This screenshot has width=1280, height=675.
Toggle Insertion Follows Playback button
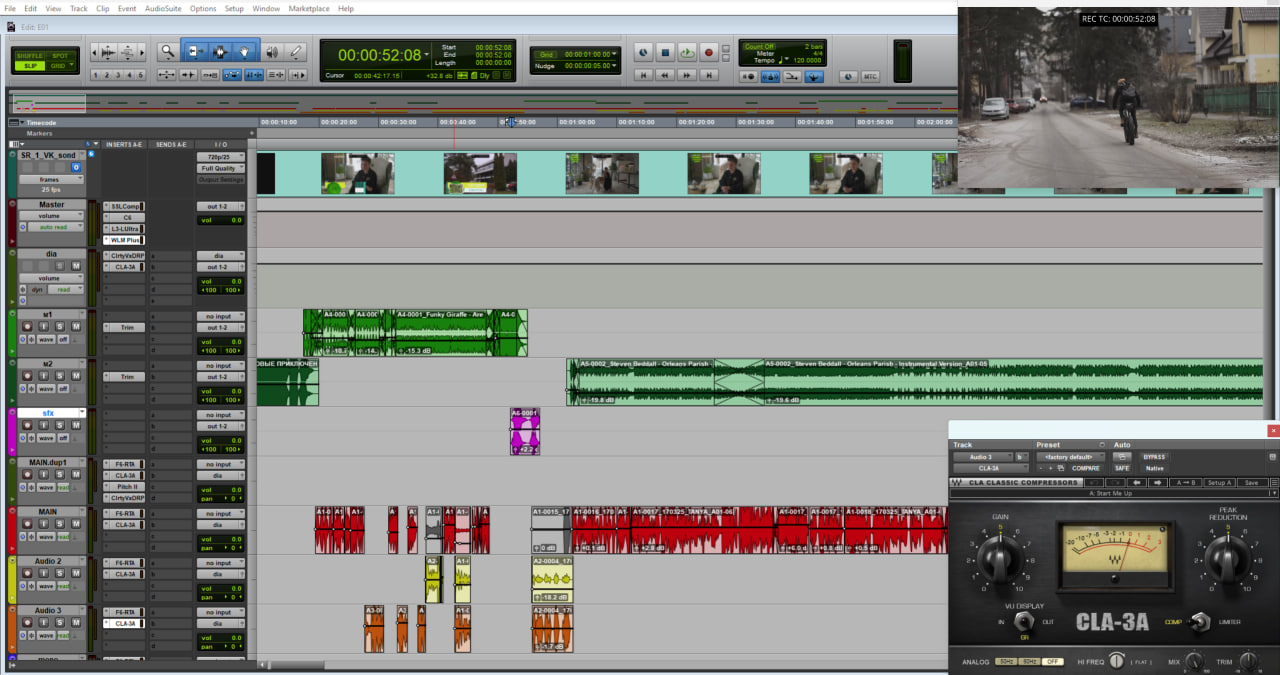[x=297, y=75]
